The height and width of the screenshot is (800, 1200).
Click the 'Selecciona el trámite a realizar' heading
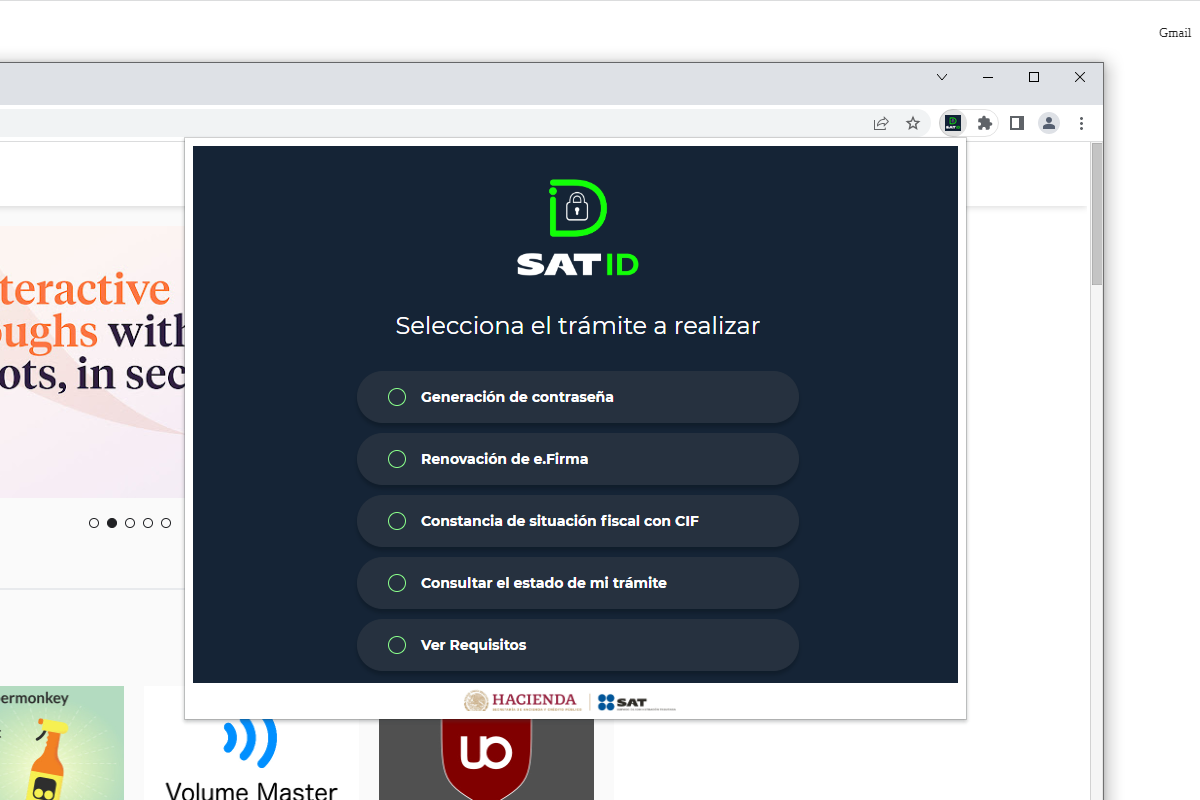[578, 325]
